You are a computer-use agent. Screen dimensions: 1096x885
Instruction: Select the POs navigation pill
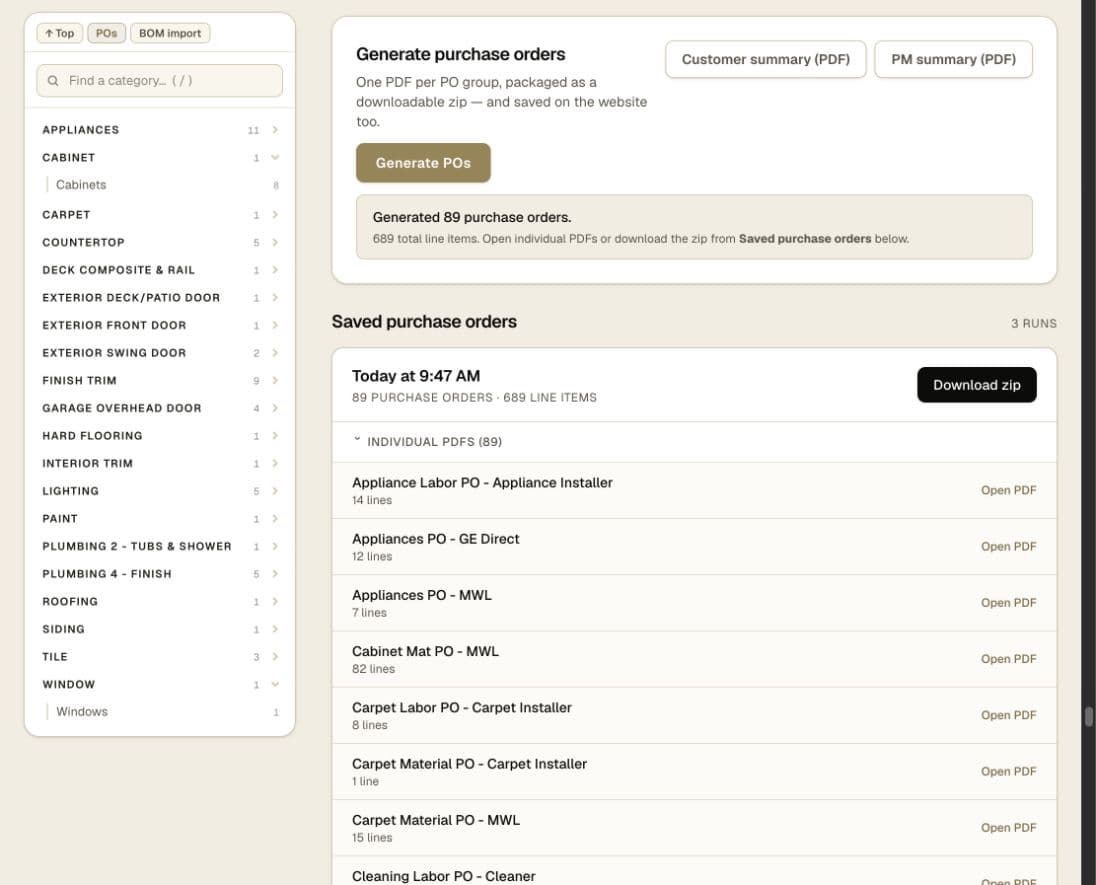106,33
